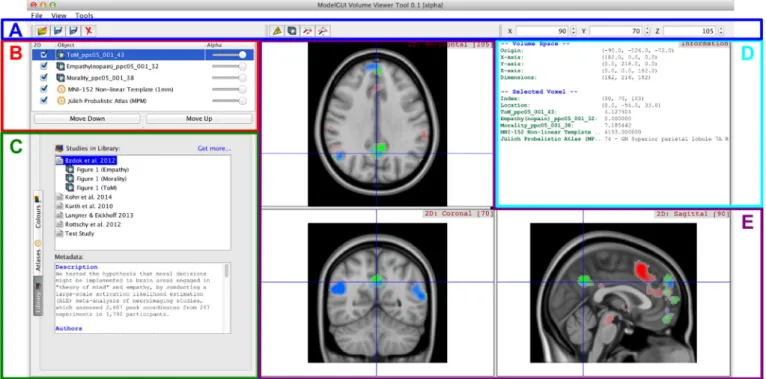
Task: Click the X coordinate stepper arrows
Action: tap(574, 31)
